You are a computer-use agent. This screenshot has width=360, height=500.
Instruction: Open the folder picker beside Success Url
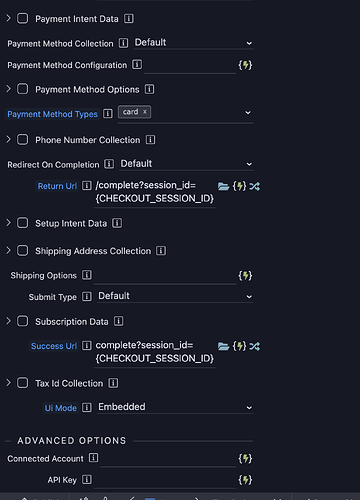pyautogui.click(x=223, y=346)
